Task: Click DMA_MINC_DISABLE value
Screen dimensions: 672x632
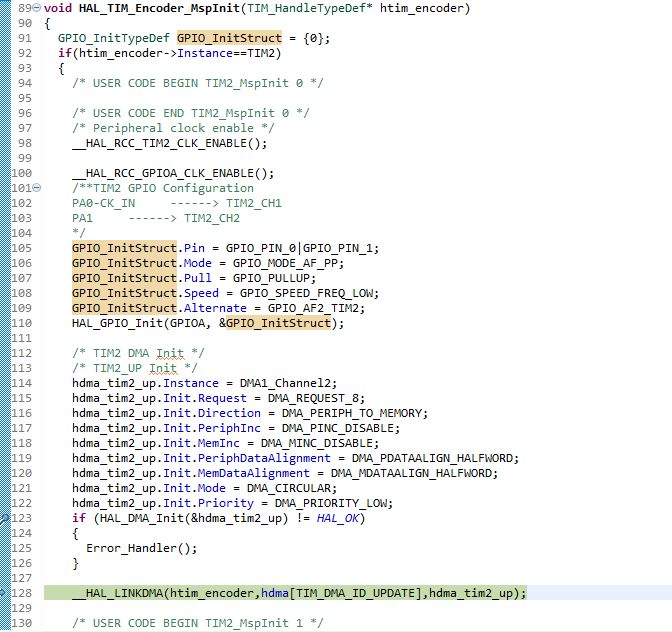Action: click(x=316, y=443)
